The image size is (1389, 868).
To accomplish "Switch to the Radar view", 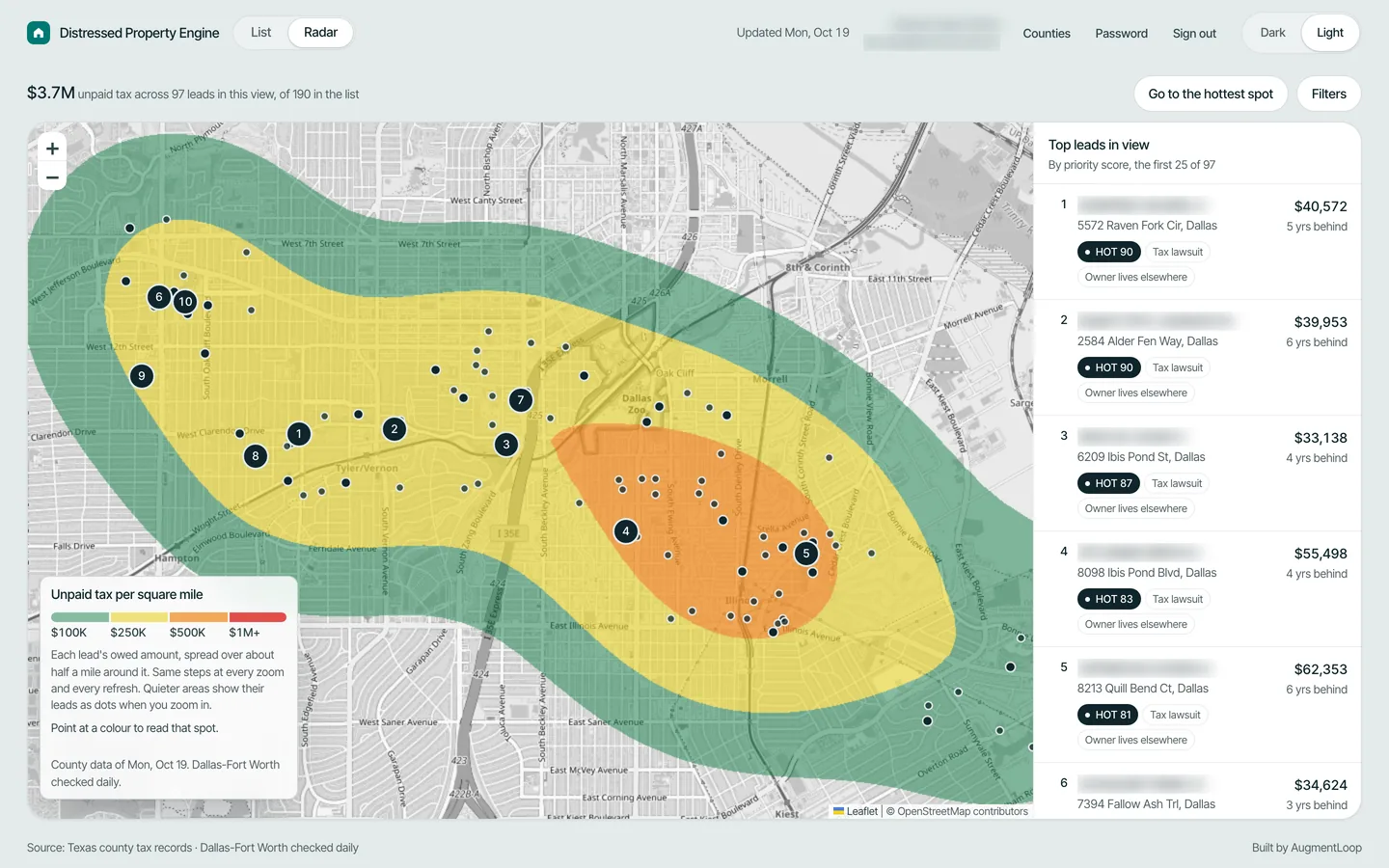I will coord(320,33).
